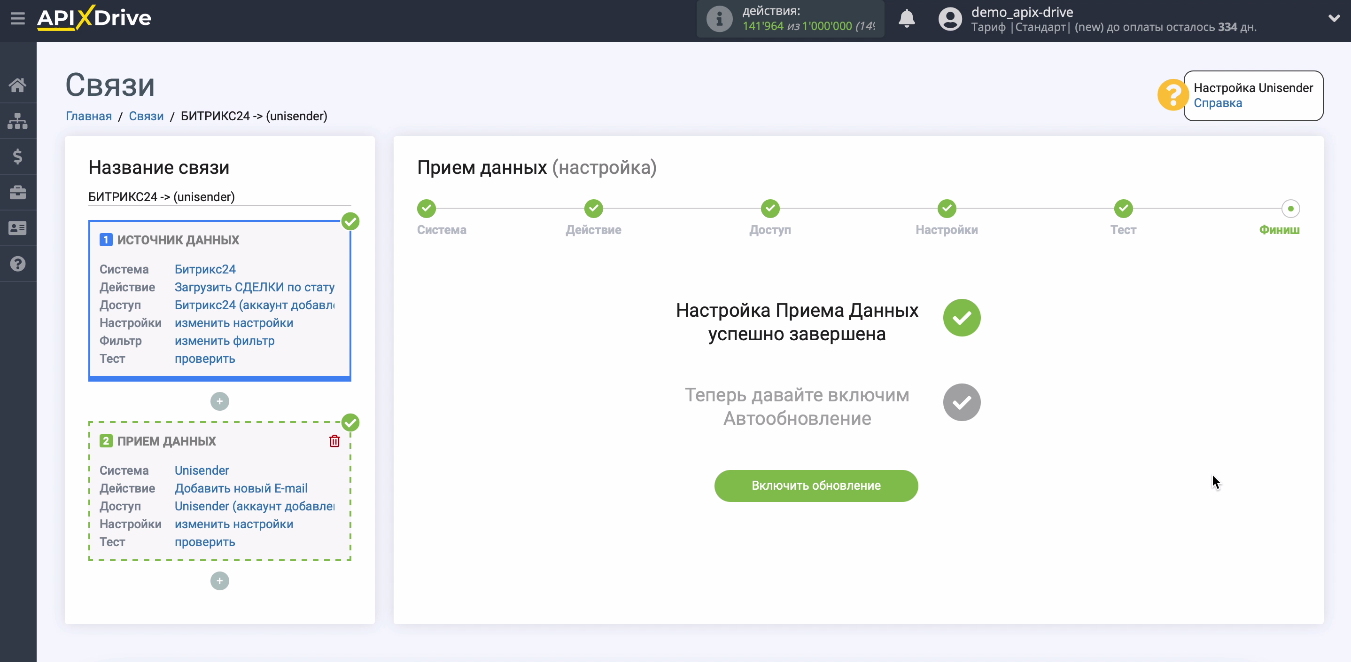Click the yellow question mark help icon

[x=1171, y=95]
